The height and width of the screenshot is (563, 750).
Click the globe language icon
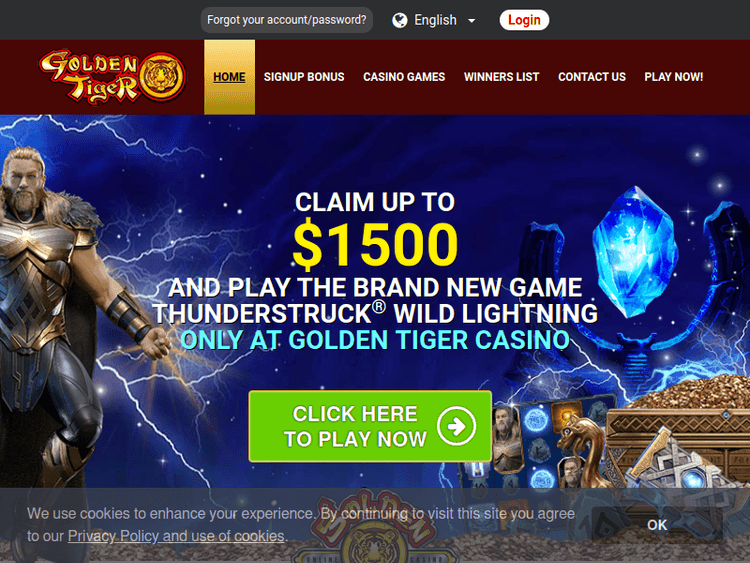click(399, 20)
